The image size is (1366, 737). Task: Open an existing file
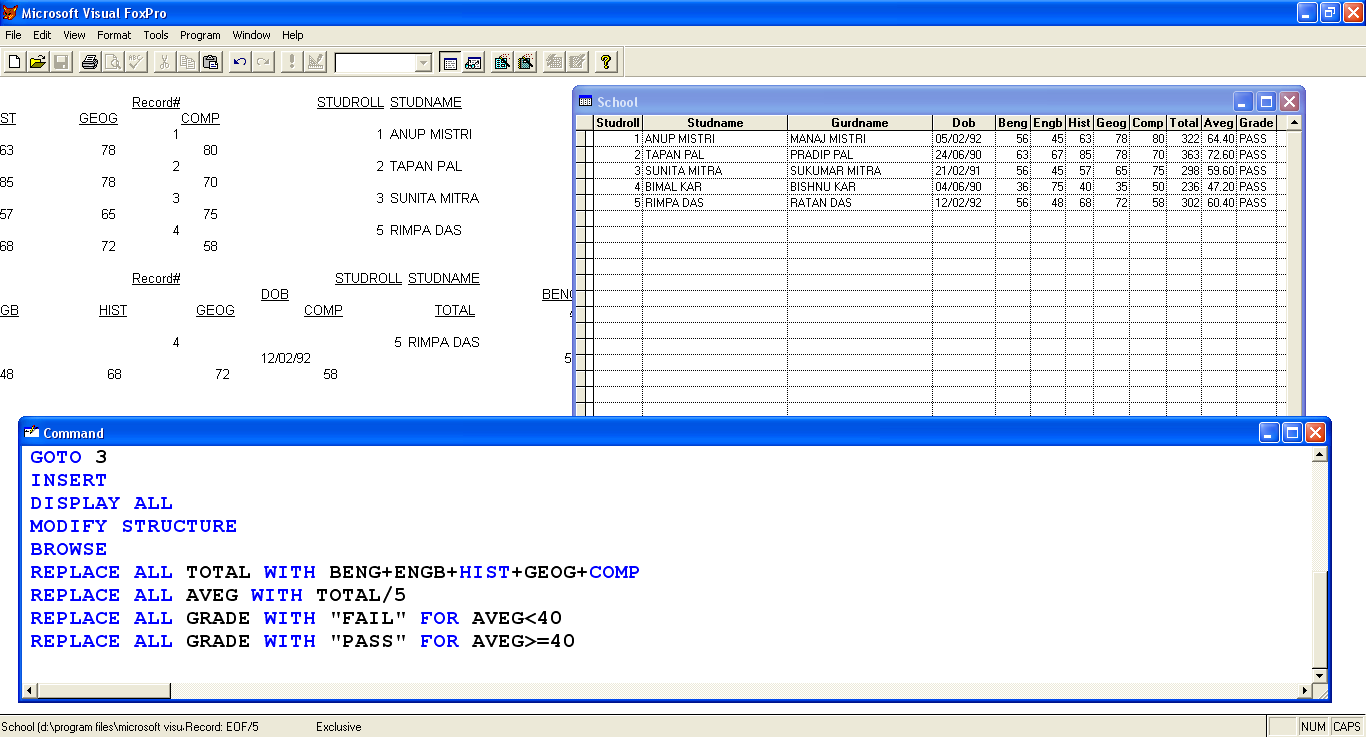pyautogui.click(x=38, y=61)
